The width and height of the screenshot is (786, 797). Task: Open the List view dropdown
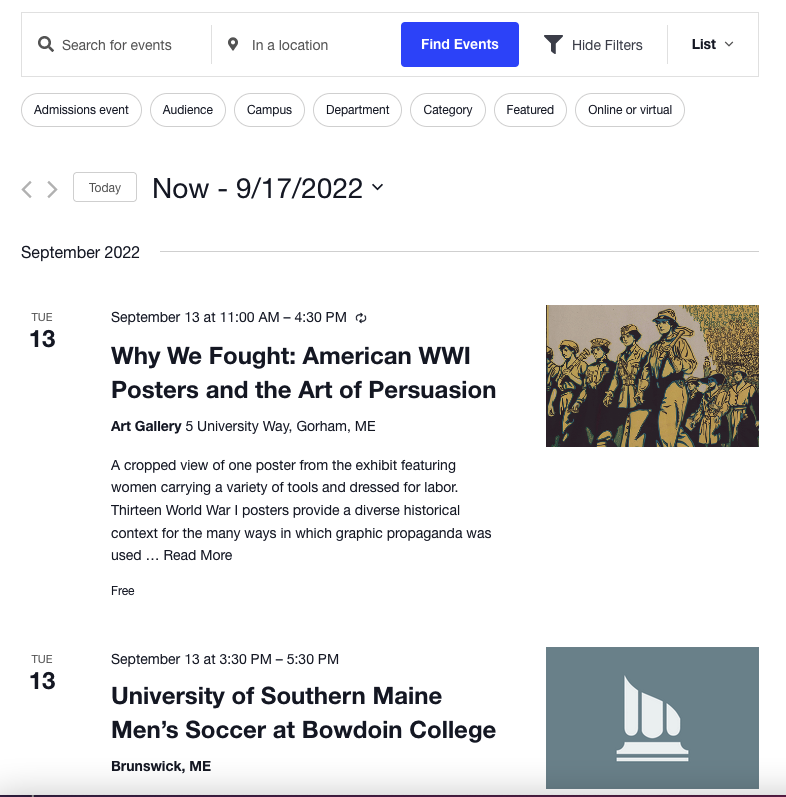coord(712,44)
